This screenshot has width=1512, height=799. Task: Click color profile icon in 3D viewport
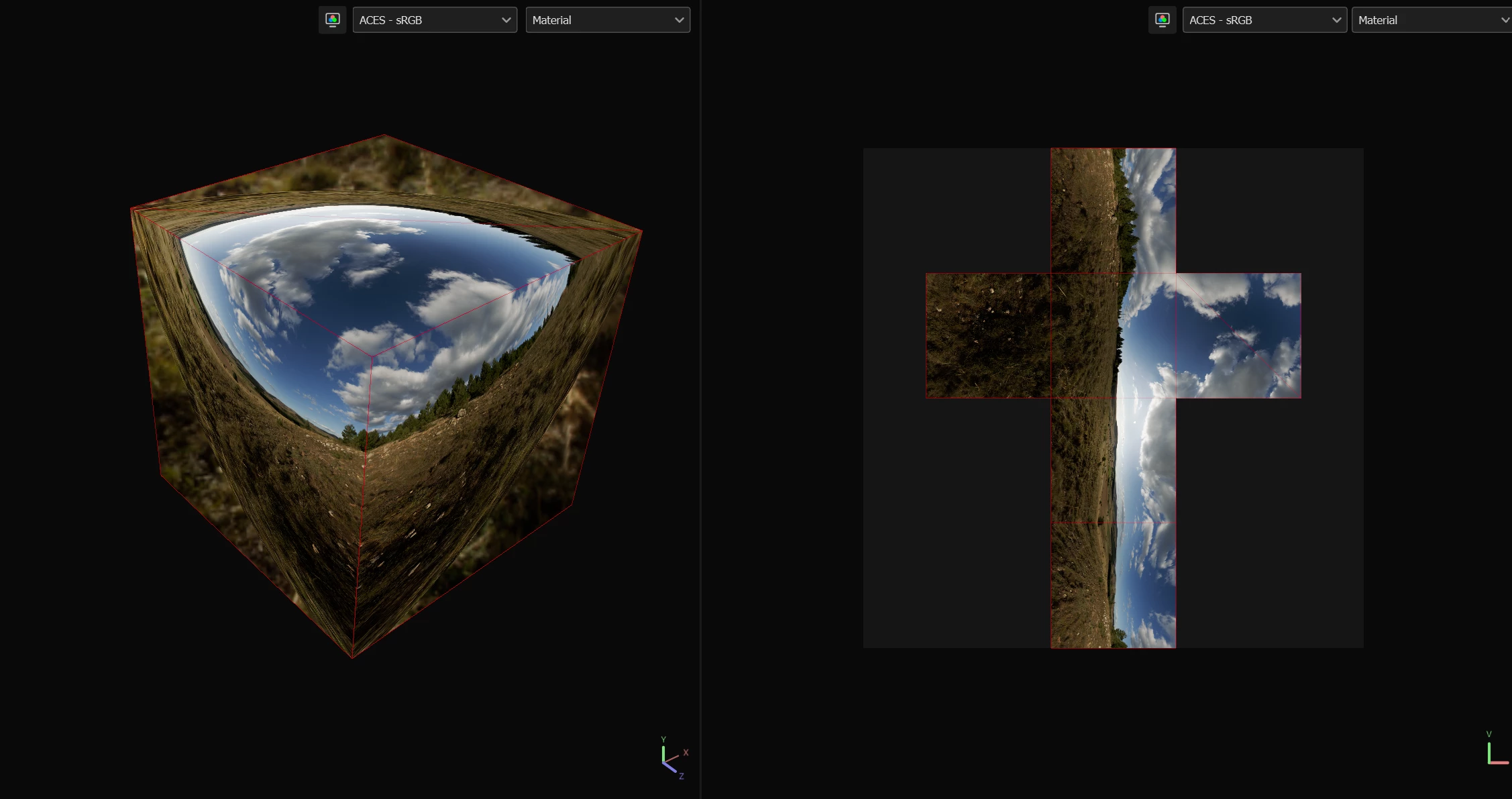click(332, 20)
